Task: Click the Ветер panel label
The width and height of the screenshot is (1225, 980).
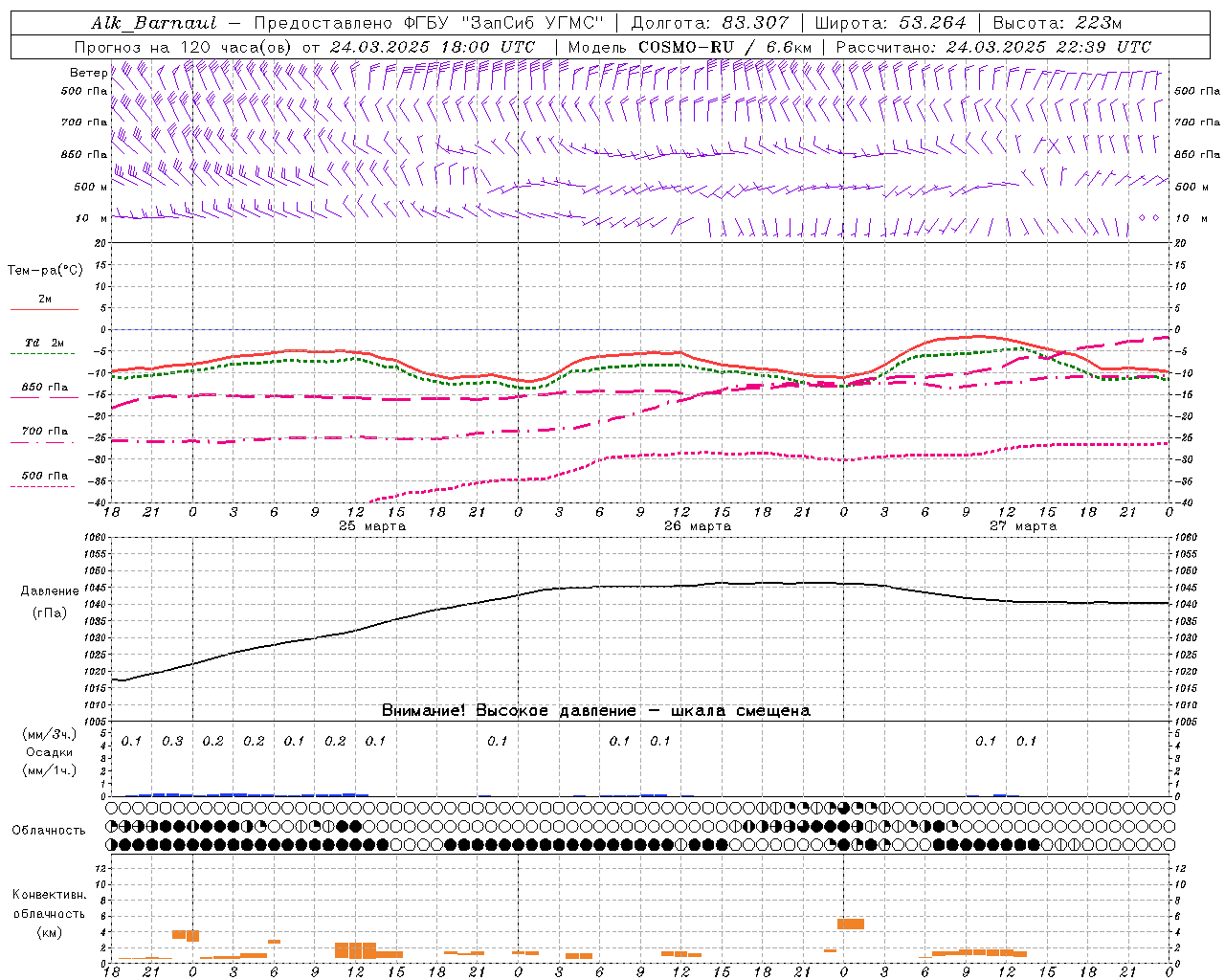Action: click(88, 73)
